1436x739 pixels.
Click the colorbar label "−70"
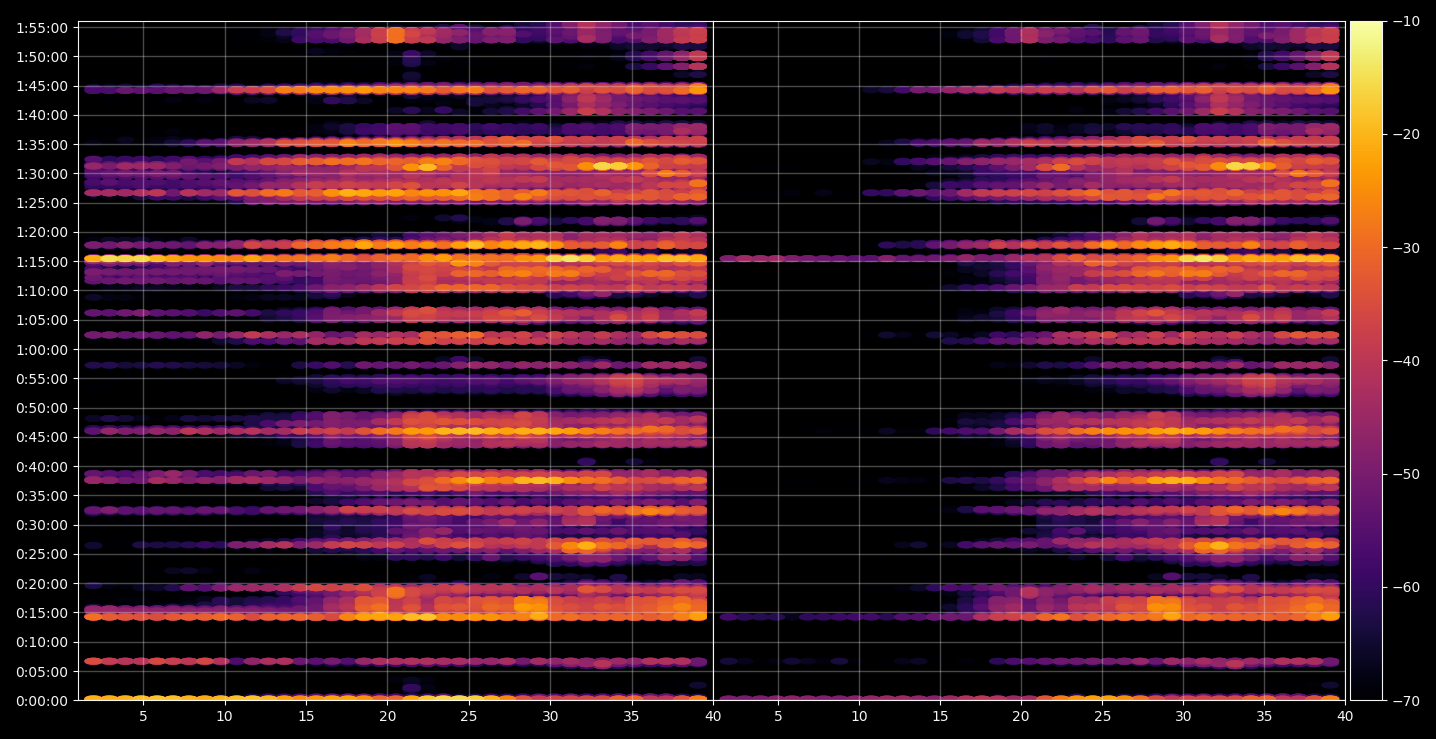[x=1405, y=701]
